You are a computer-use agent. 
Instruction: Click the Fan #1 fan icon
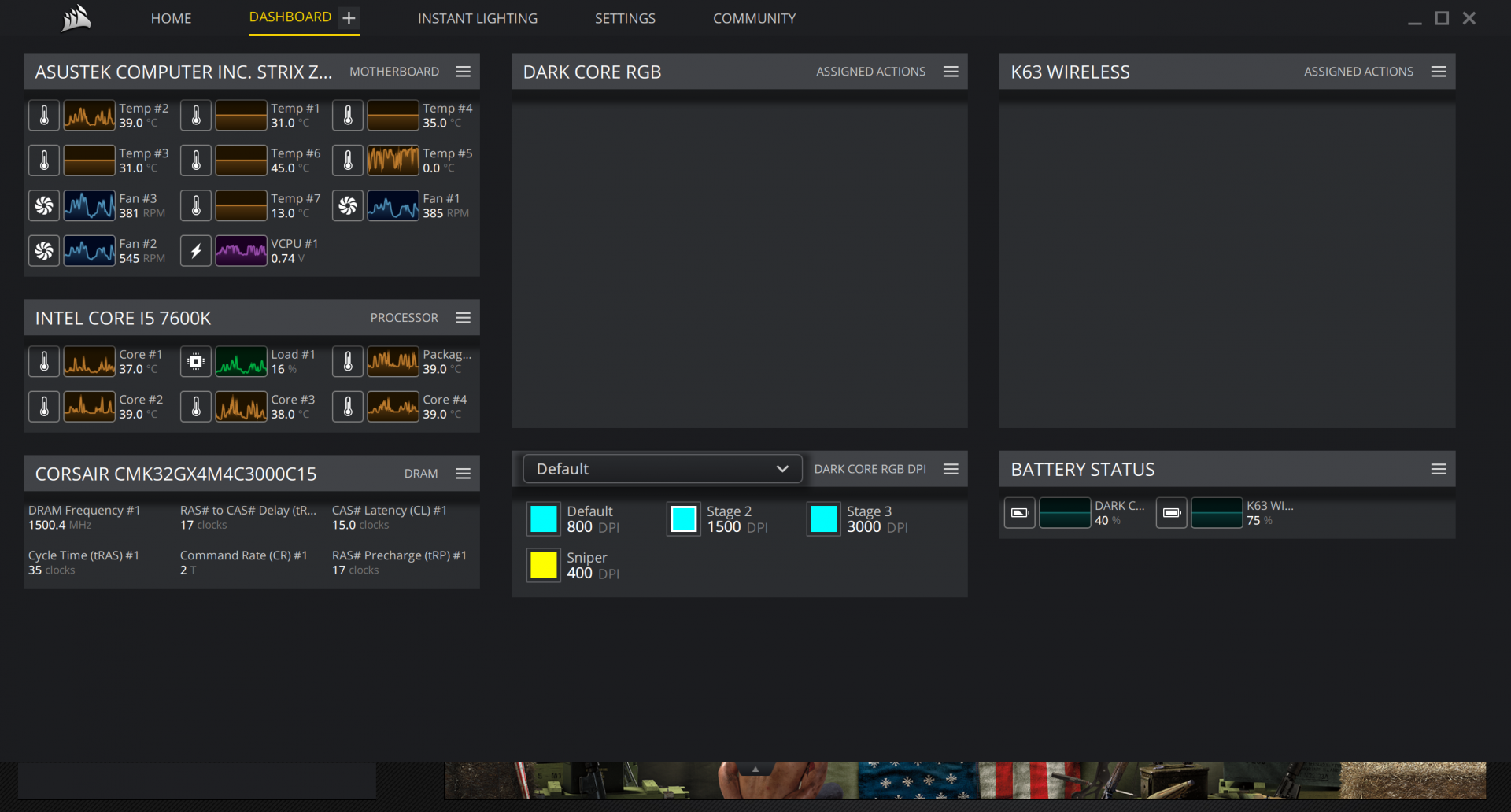[x=348, y=206]
